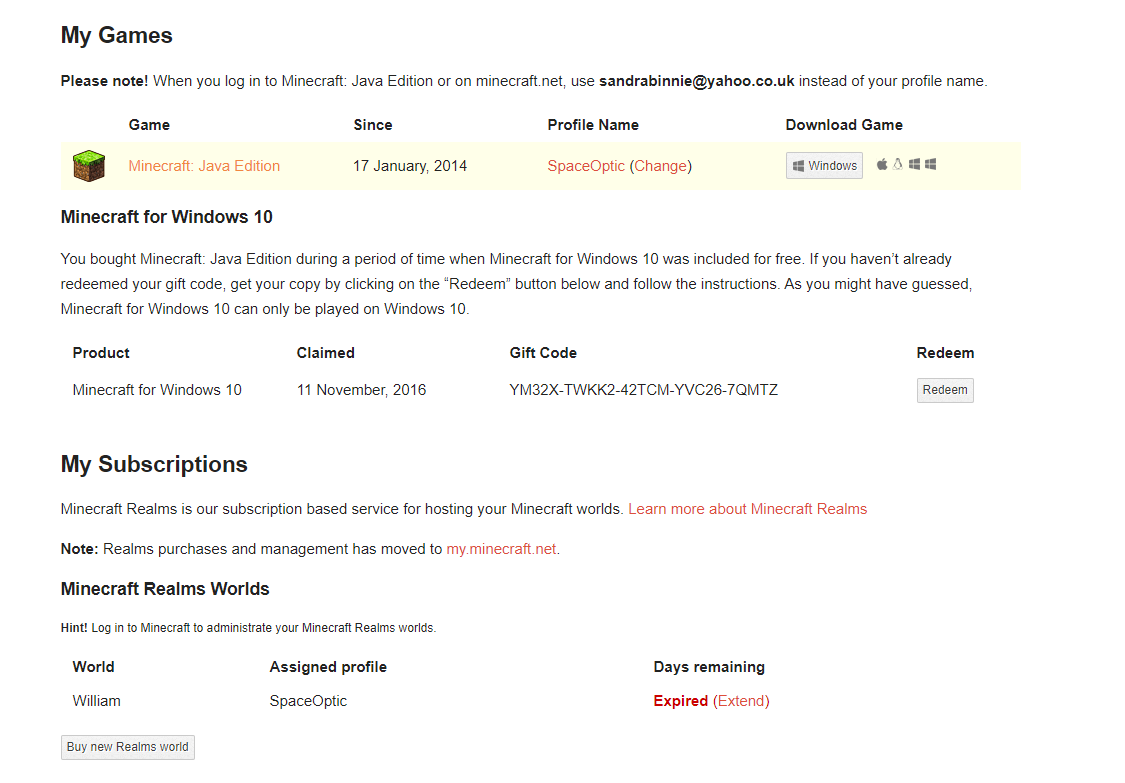Image resolution: width=1125 pixels, height=783 pixels.
Task: Download via the Apple macOS icon
Action: [x=882, y=164]
